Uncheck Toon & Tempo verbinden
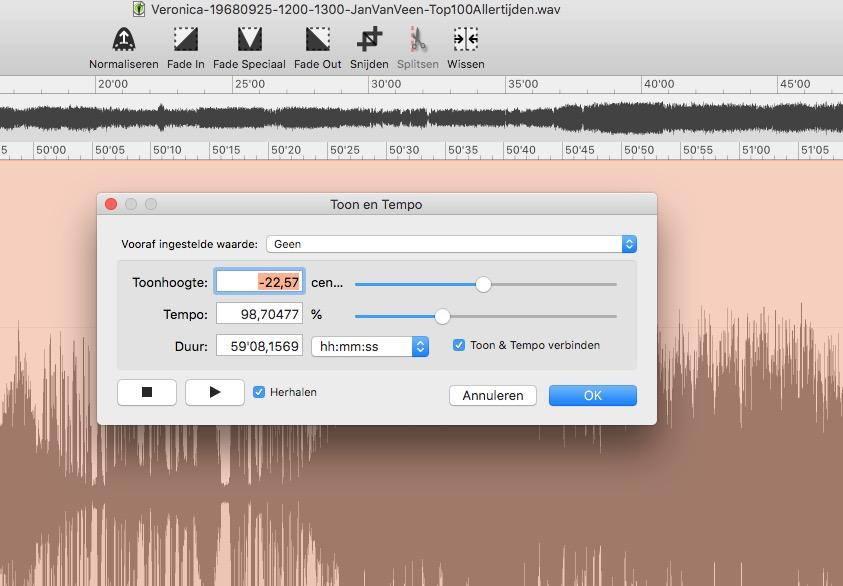This screenshot has height=586, width=843. pyautogui.click(x=459, y=345)
